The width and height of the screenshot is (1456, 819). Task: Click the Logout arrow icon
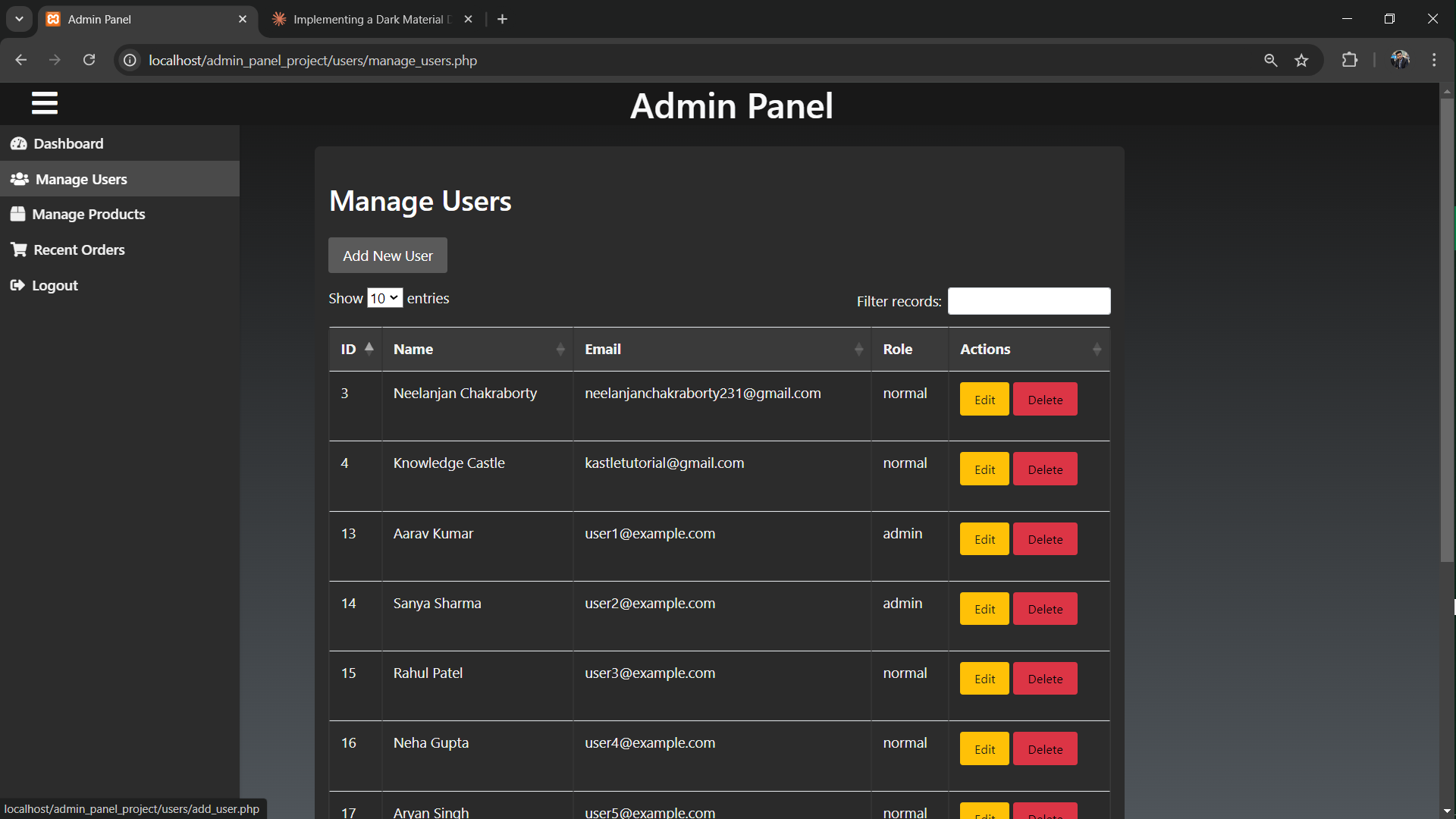point(17,285)
